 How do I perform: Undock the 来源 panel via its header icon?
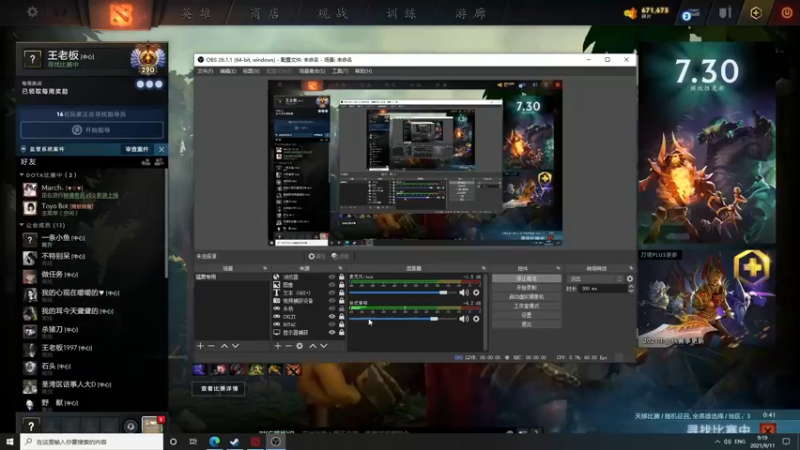[340, 268]
